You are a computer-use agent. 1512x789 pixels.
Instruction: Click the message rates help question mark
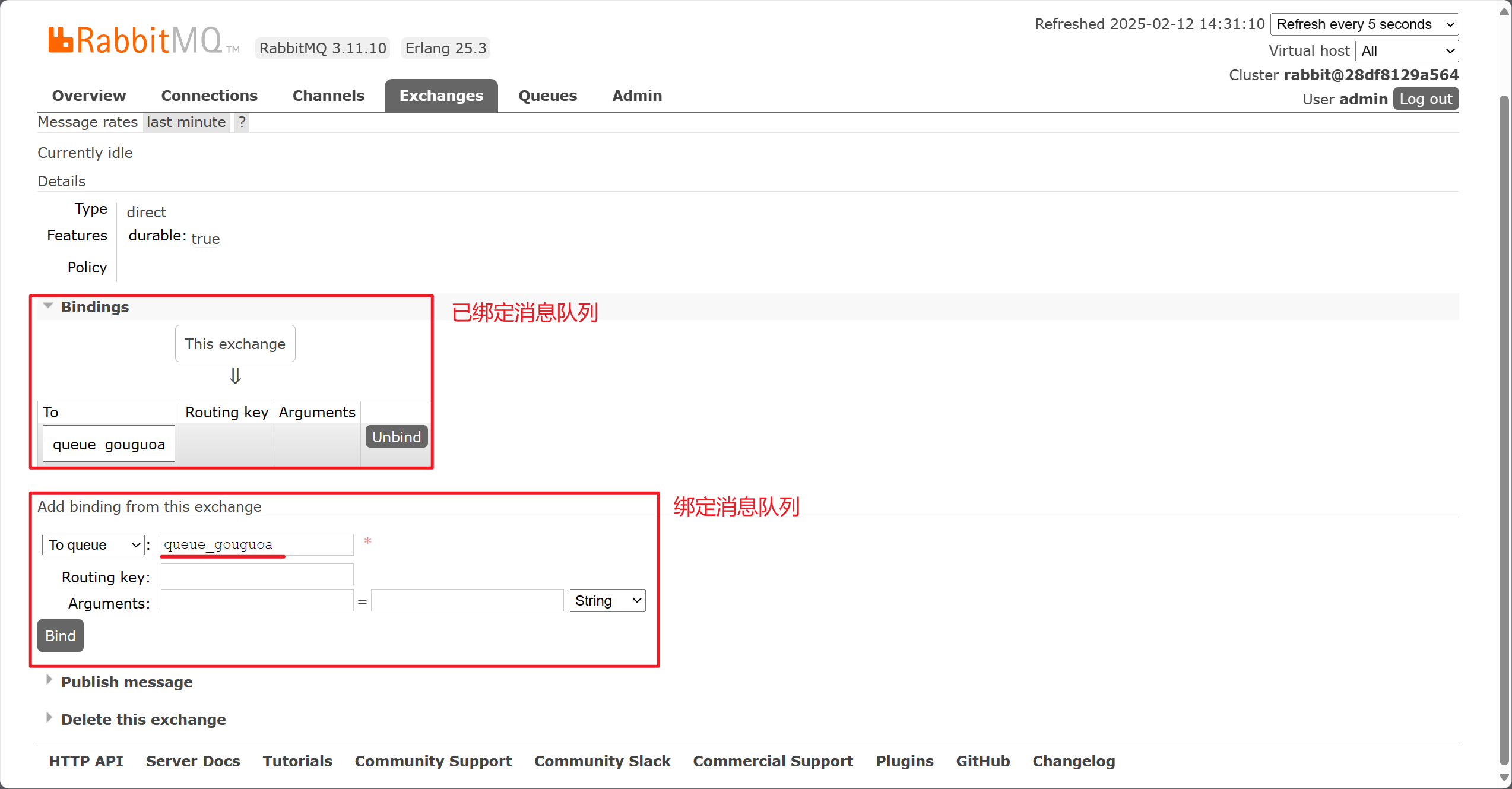(x=242, y=122)
